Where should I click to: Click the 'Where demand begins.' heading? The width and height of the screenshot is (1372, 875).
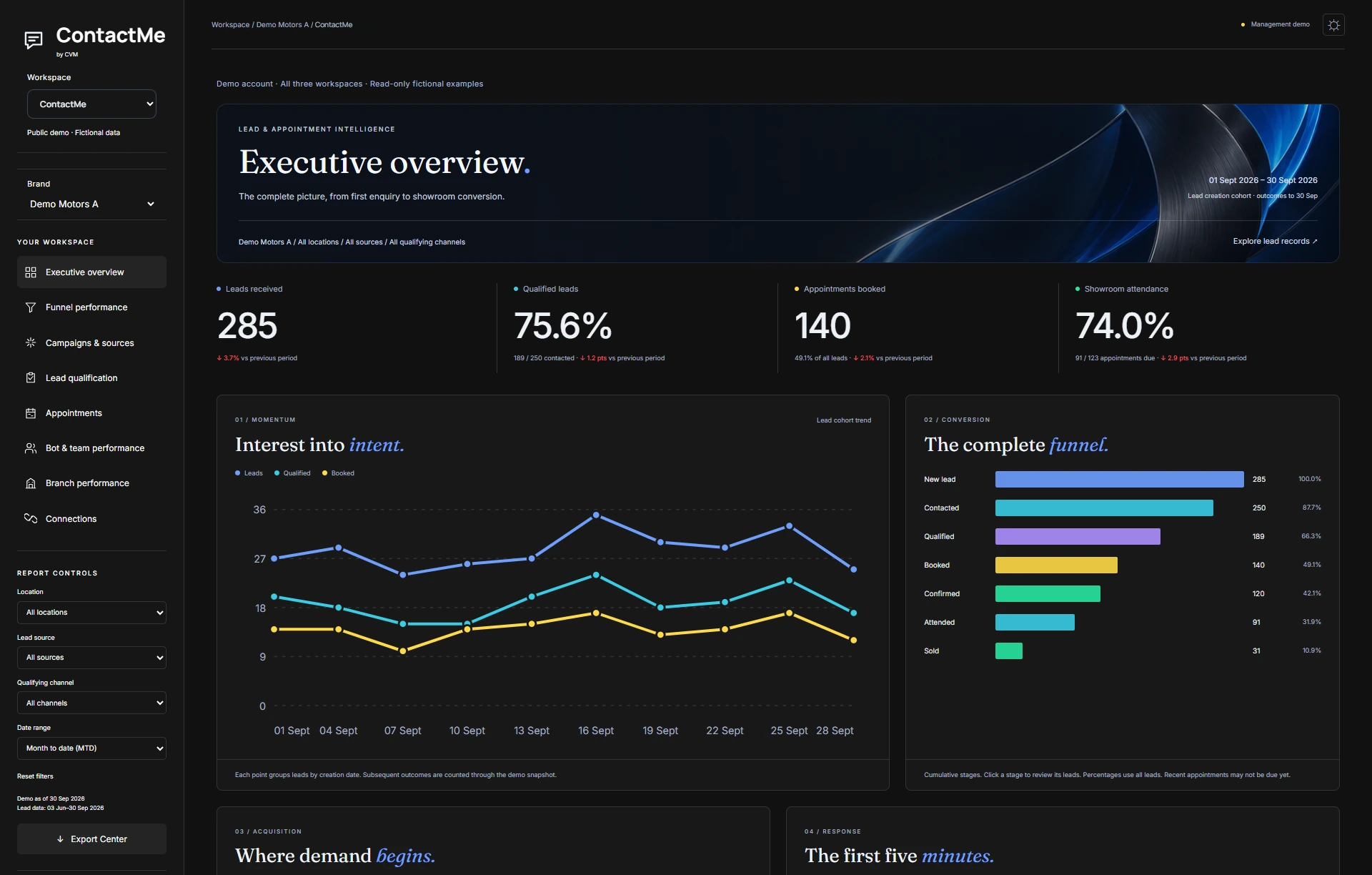coord(335,856)
